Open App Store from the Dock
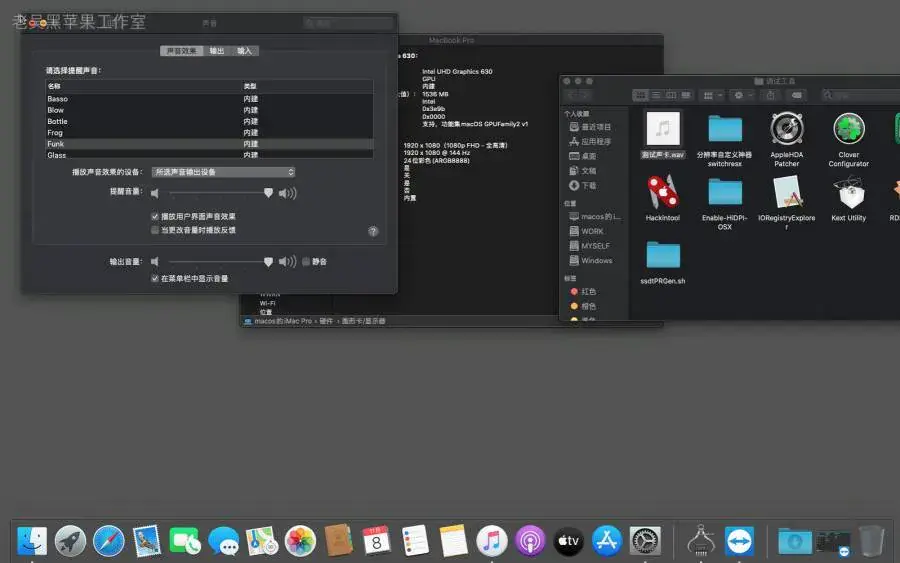The image size is (900, 563). coord(607,541)
